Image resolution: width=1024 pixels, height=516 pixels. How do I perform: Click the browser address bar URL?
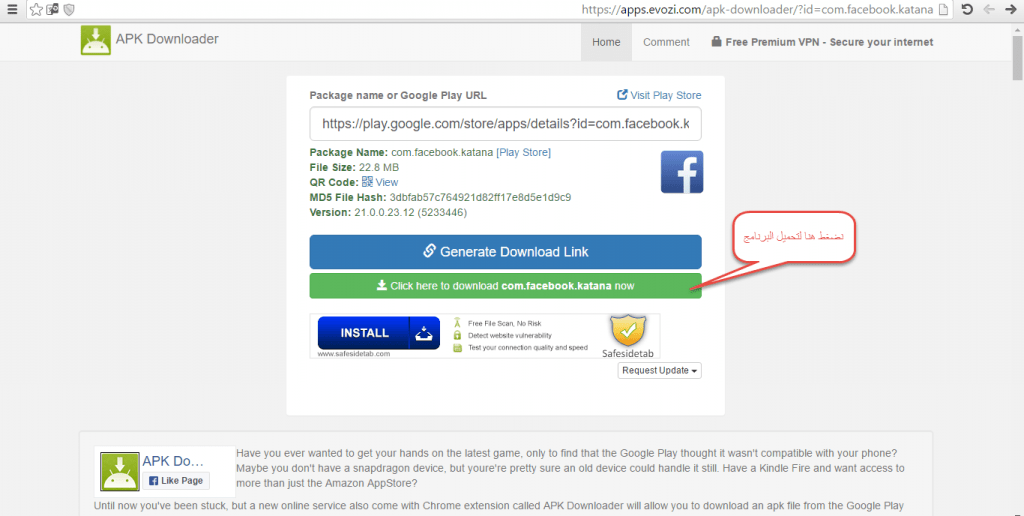(x=758, y=10)
